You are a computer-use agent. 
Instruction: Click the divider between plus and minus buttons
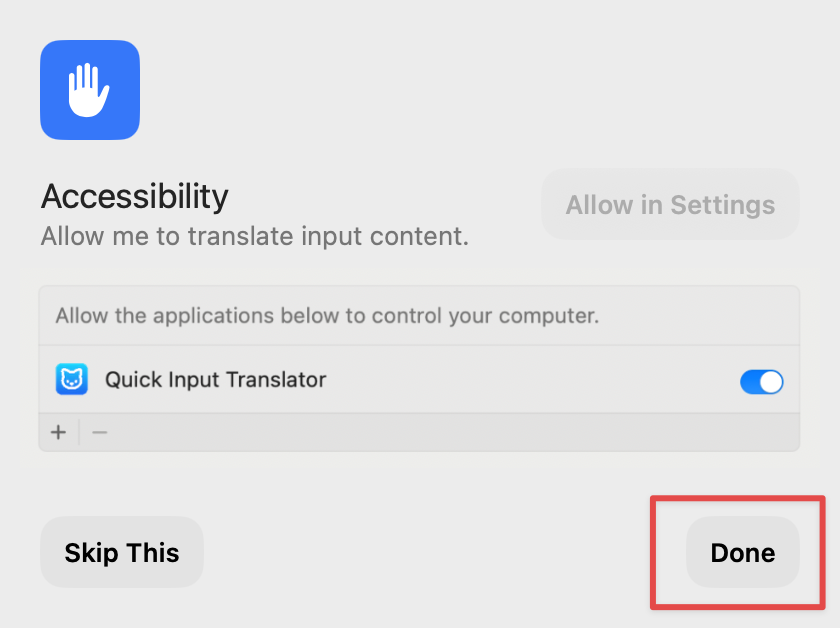(x=79, y=432)
